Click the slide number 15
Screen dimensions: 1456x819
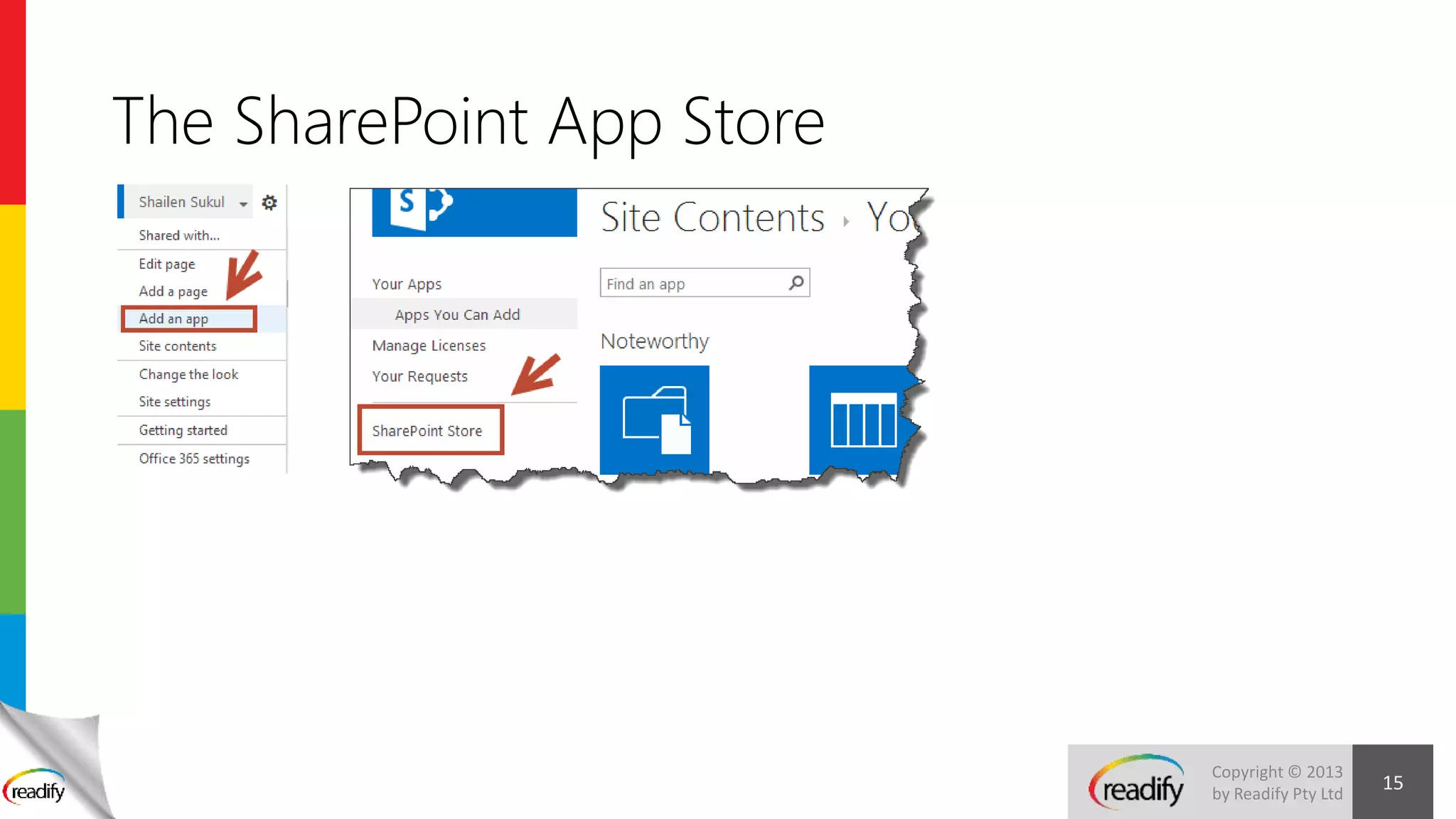point(1393,783)
